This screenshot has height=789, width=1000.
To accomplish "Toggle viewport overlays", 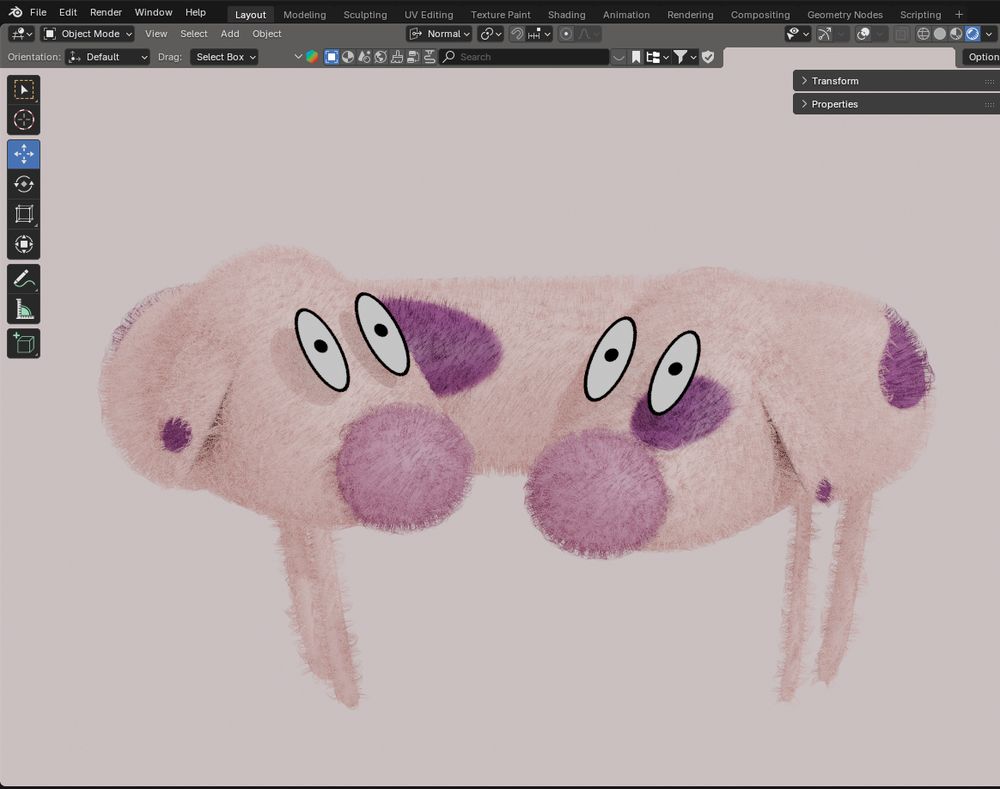I will click(864, 34).
